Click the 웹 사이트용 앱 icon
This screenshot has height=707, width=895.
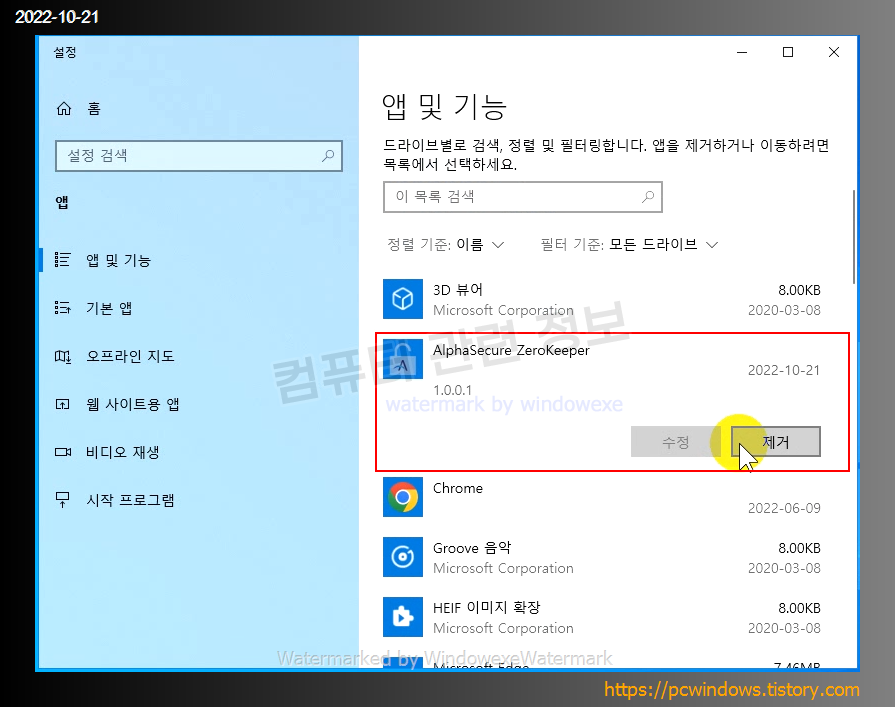pyautogui.click(x=62, y=405)
